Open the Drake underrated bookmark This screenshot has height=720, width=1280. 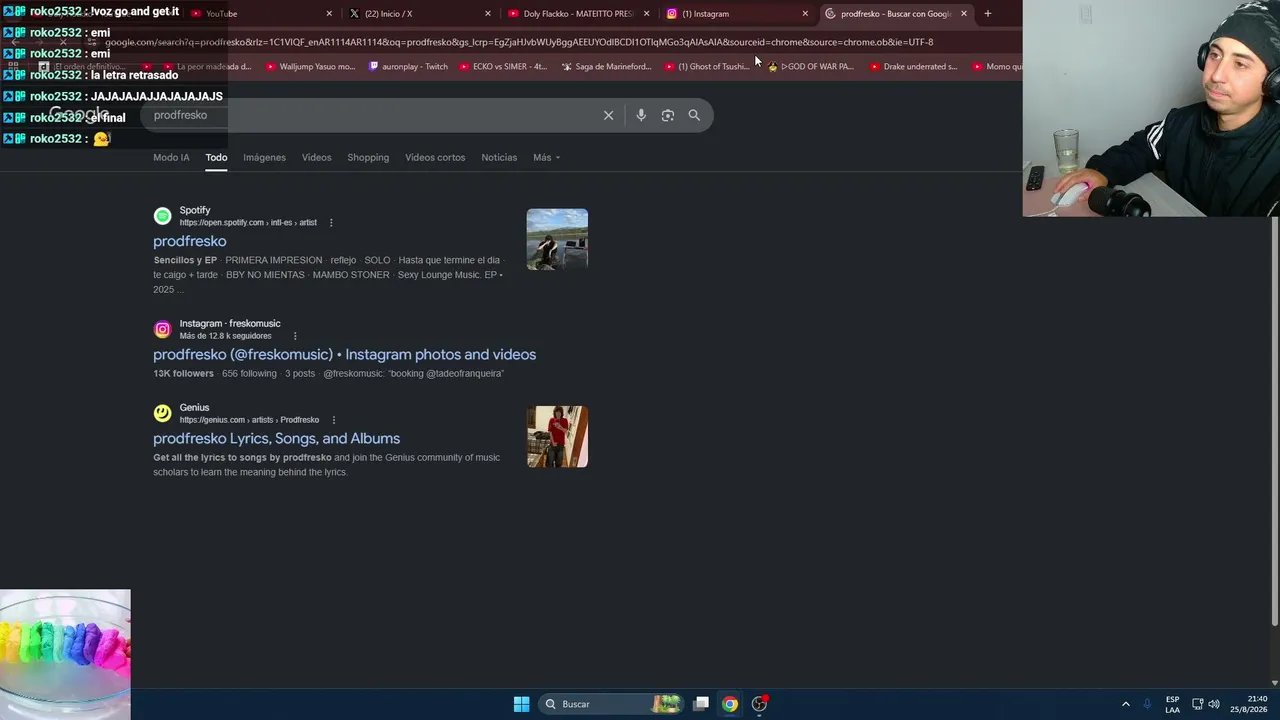tap(913, 67)
